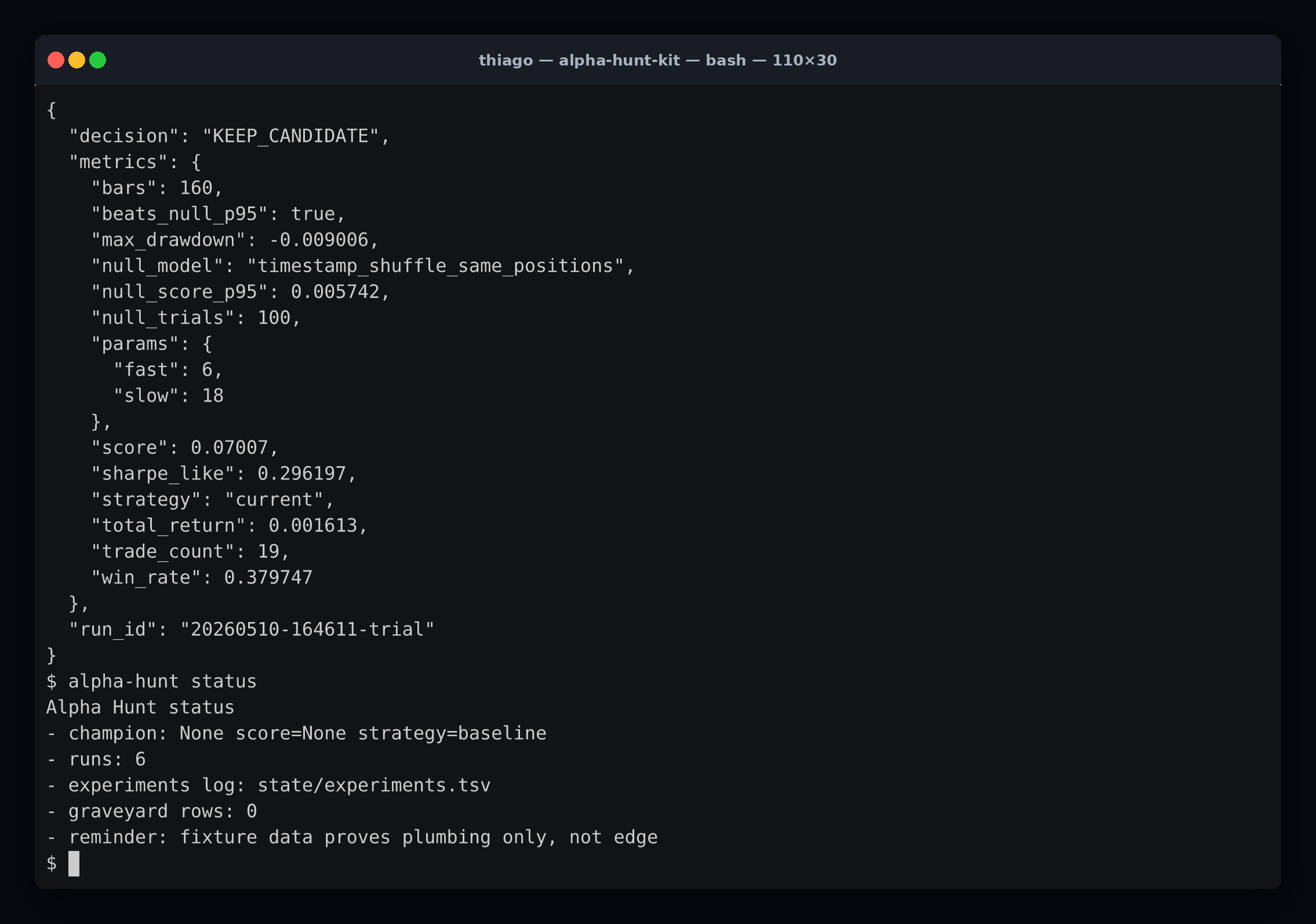Click the '$ alpha-hunt status' command line
The width and height of the screenshot is (1316, 924).
click(151, 682)
